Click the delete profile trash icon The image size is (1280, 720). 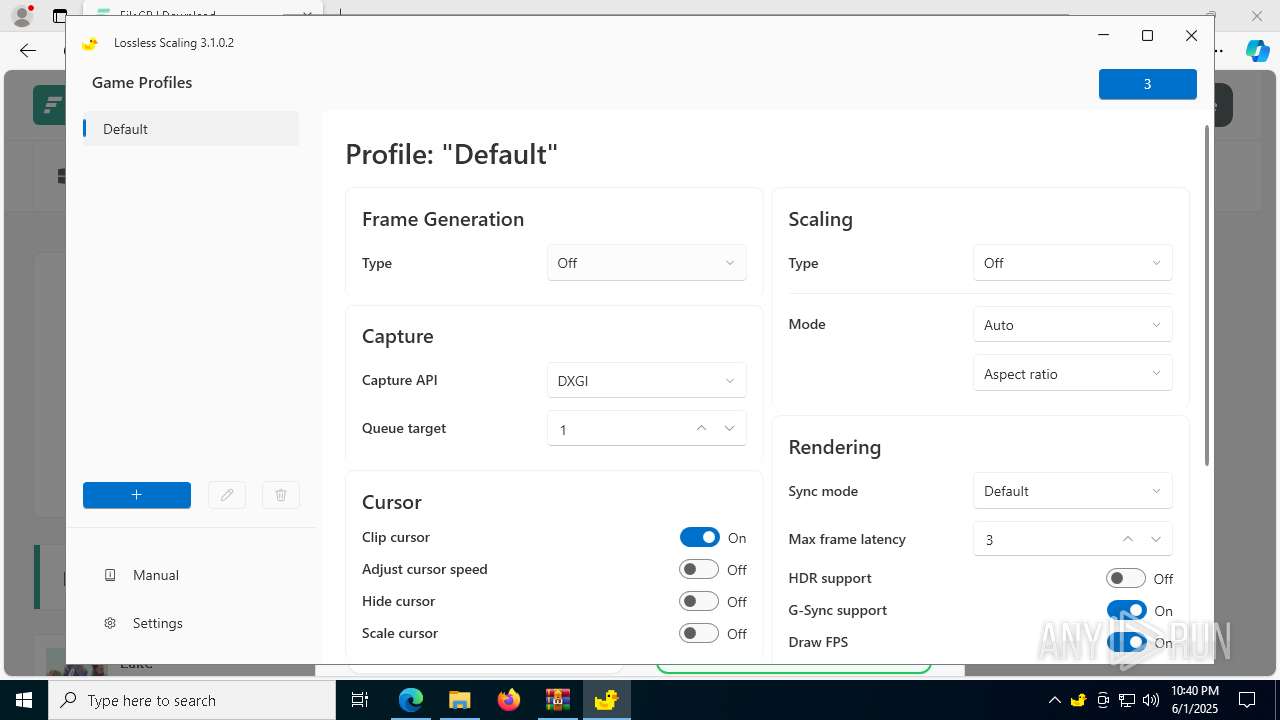tap(281, 495)
